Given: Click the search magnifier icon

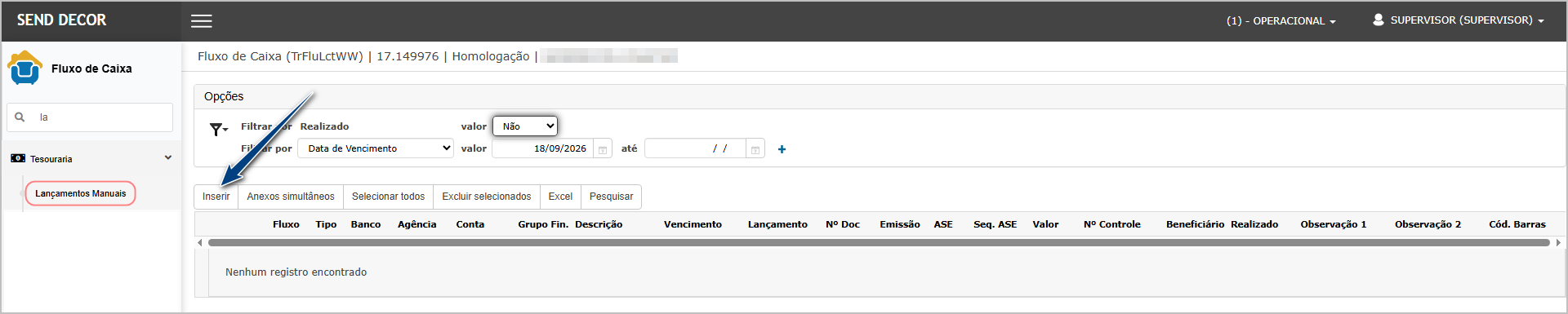Looking at the screenshot, I should click(x=20, y=117).
